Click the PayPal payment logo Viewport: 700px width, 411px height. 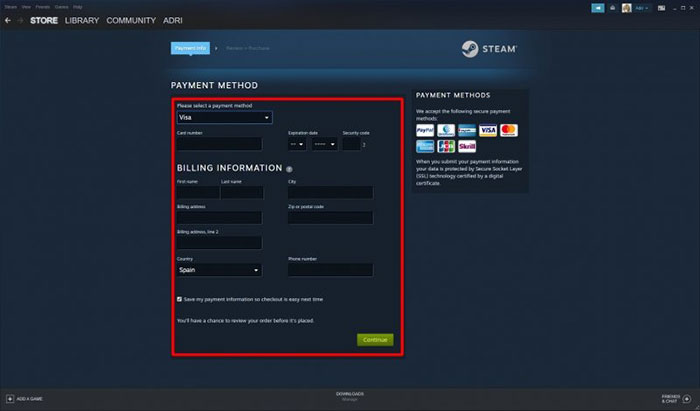425,130
